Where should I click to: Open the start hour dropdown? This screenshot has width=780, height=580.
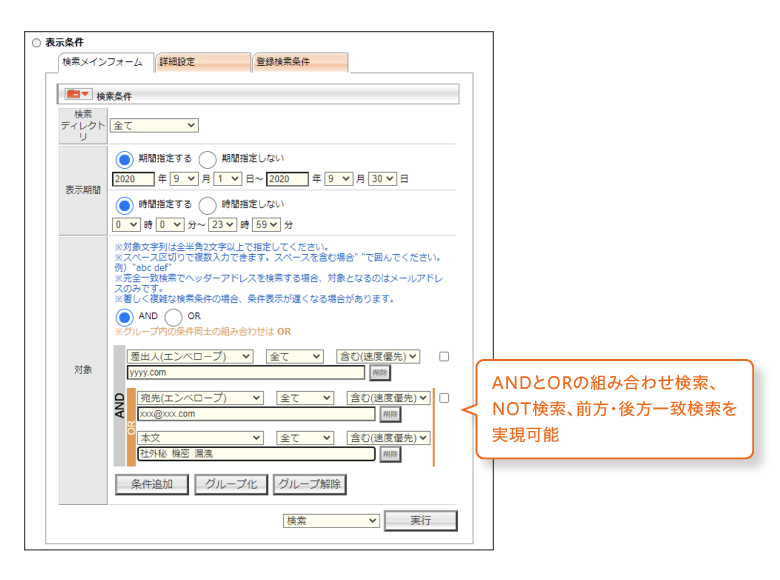[x=126, y=224]
